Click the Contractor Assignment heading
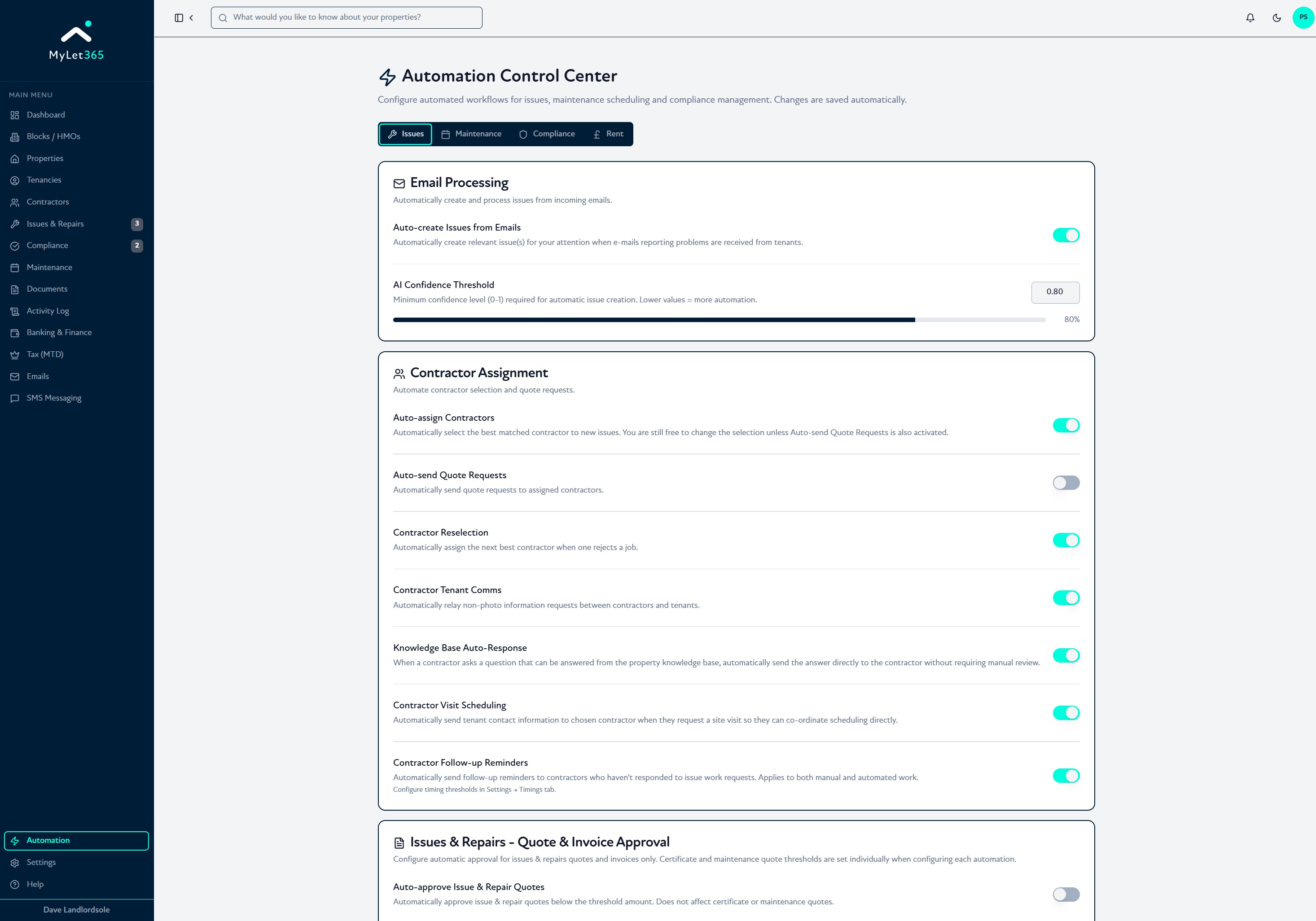Screen dimensions: 1316x921 (479, 373)
